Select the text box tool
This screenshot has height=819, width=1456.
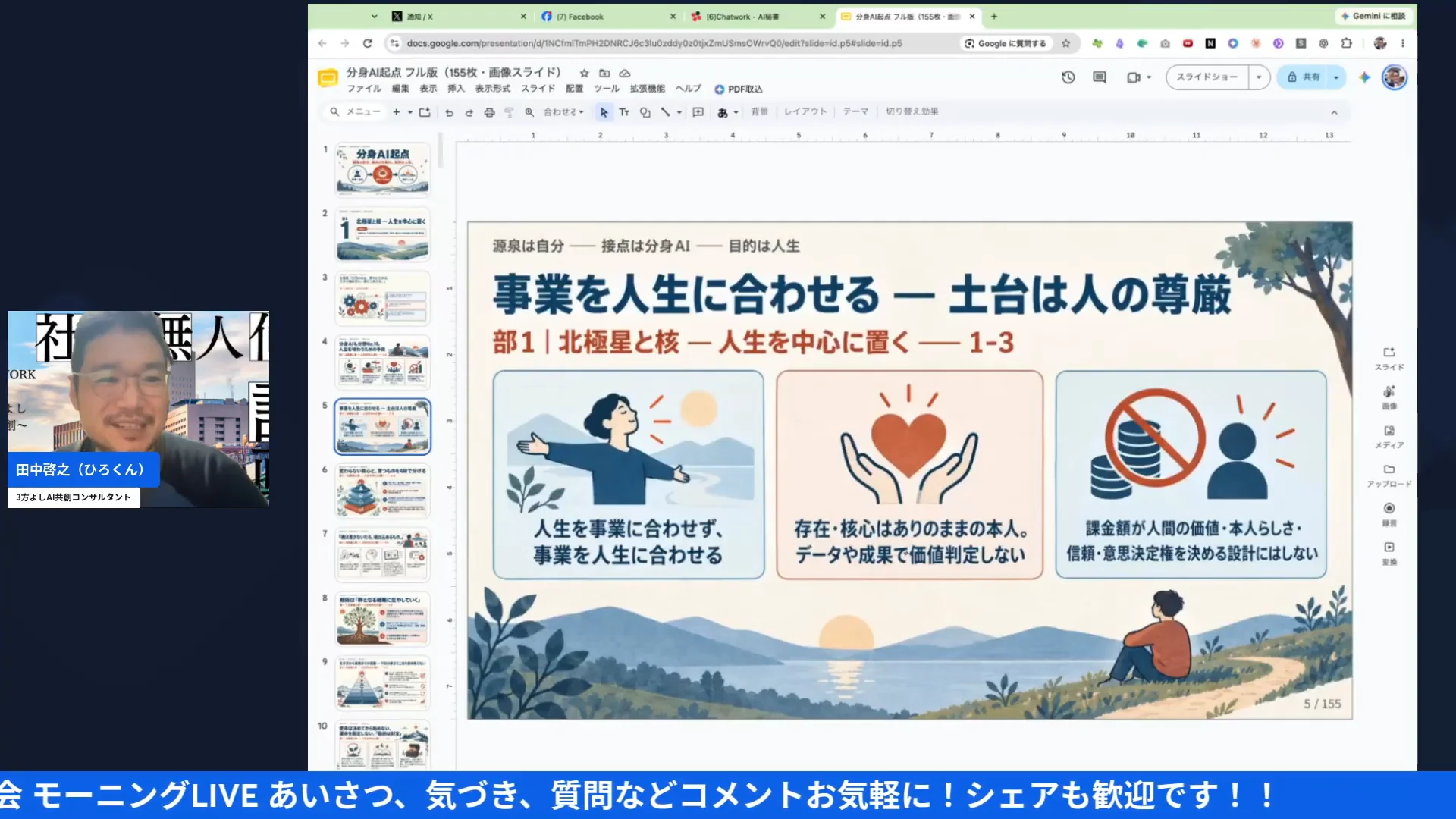tap(624, 112)
